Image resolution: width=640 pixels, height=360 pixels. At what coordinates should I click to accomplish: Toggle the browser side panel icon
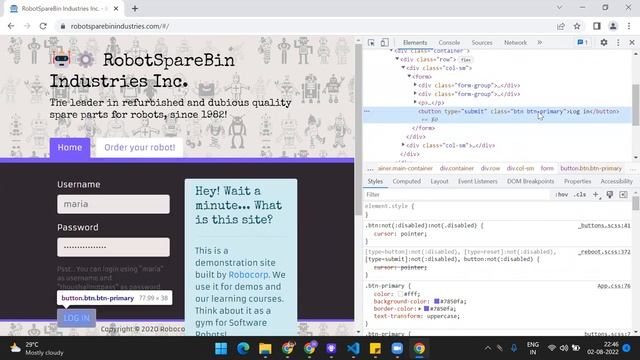(597, 26)
